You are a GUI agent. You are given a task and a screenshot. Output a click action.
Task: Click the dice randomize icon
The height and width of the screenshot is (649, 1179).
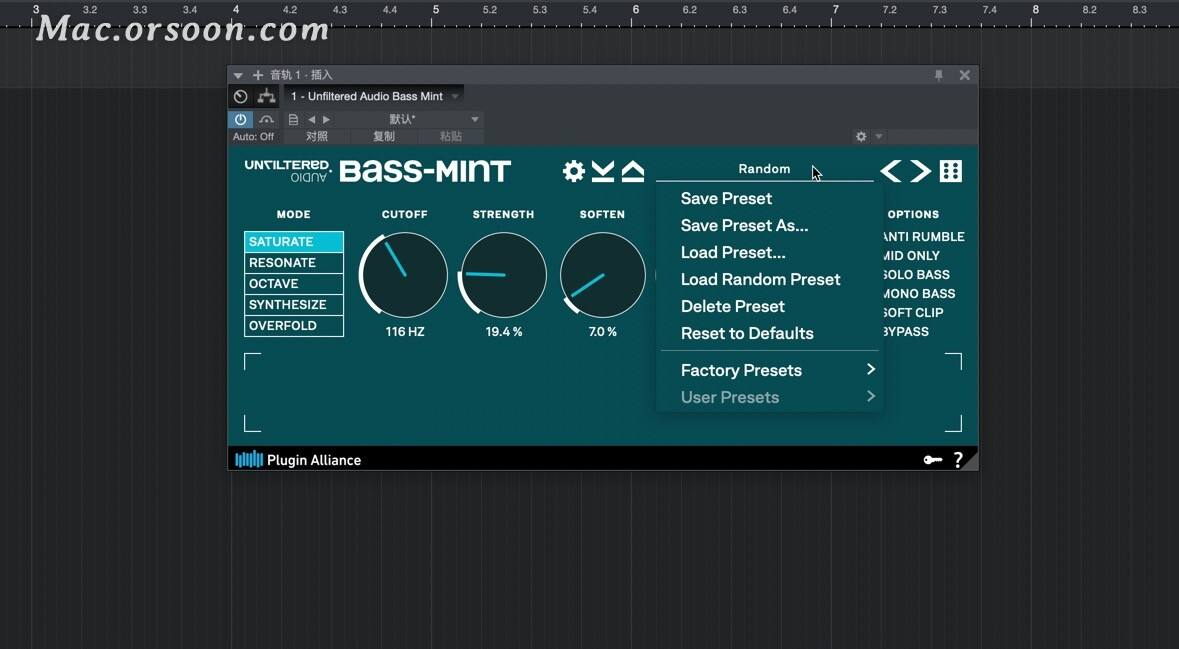(951, 171)
